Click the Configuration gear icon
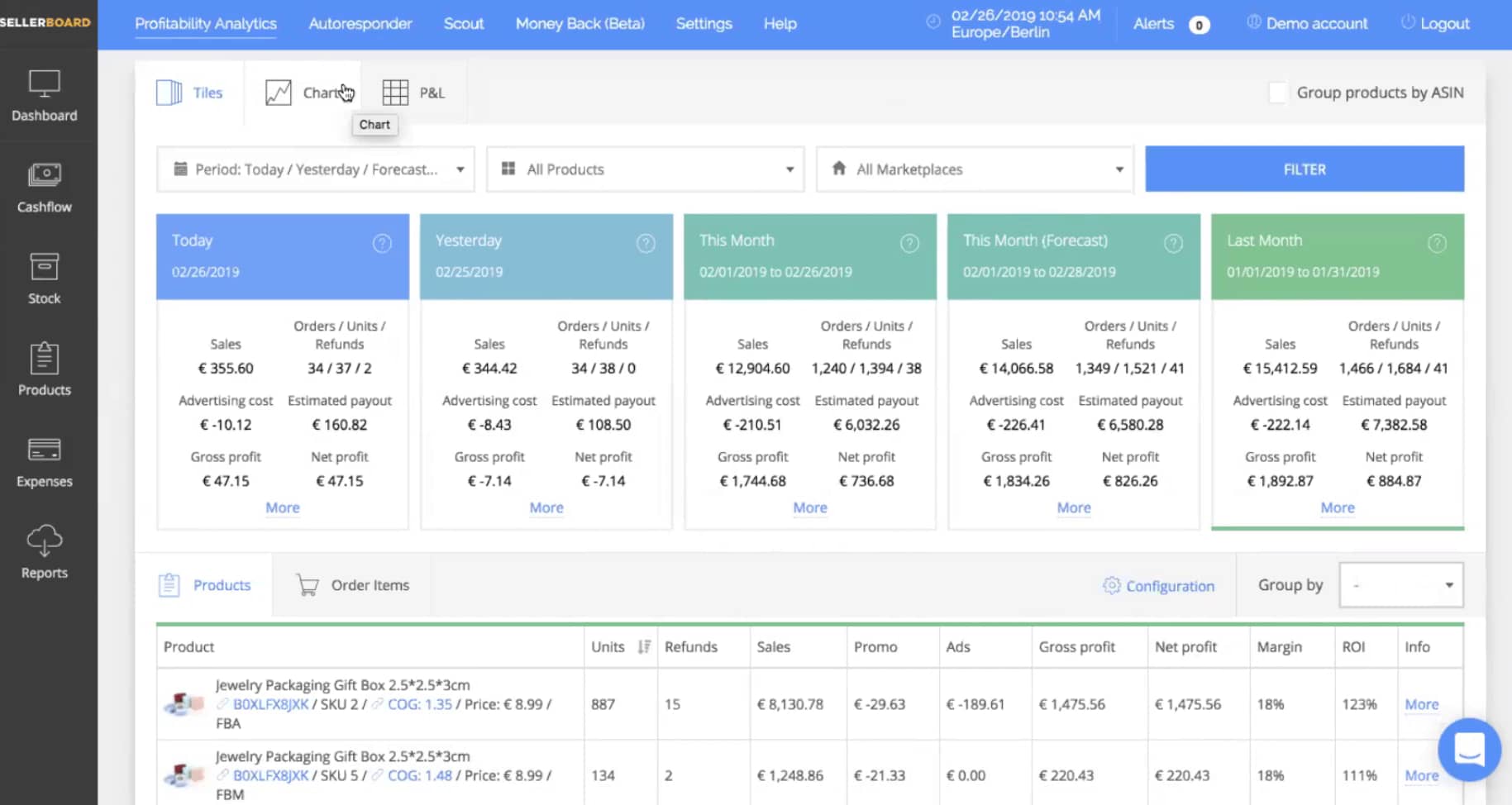The image size is (1512, 805). tap(1112, 585)
